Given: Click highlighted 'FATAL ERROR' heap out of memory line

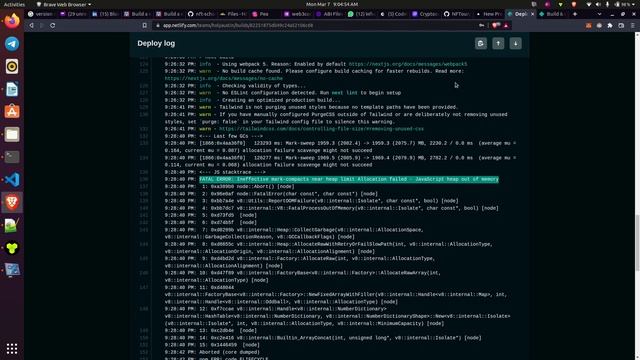Looking at the screenshot, I should pos(349,179).
